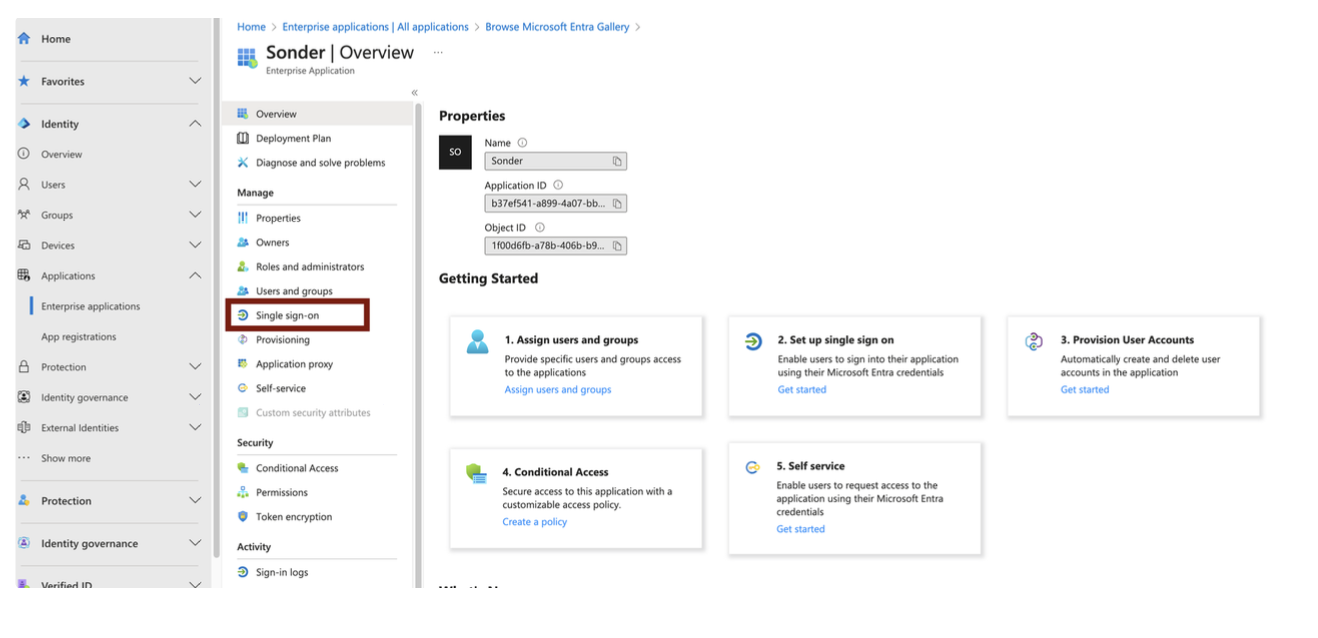Viewport: 1318px width, 638px height.
Task: Collapse the menu with double-chevron icon
Action: click(414, 92)
